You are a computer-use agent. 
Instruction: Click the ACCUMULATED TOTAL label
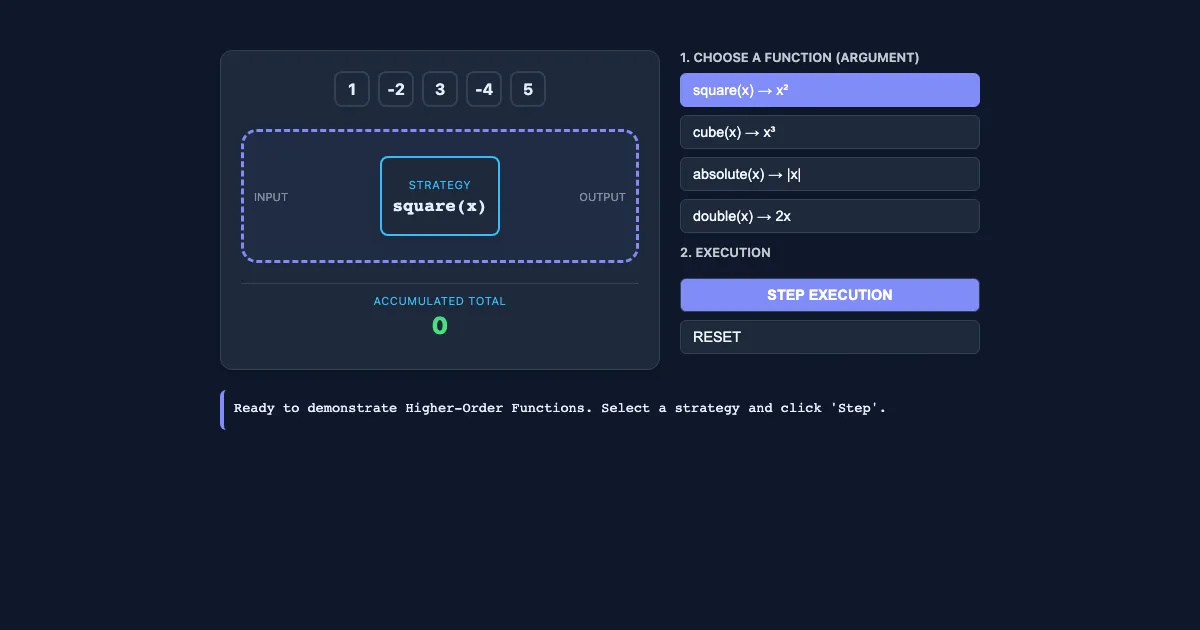click(x=440, y=301)
